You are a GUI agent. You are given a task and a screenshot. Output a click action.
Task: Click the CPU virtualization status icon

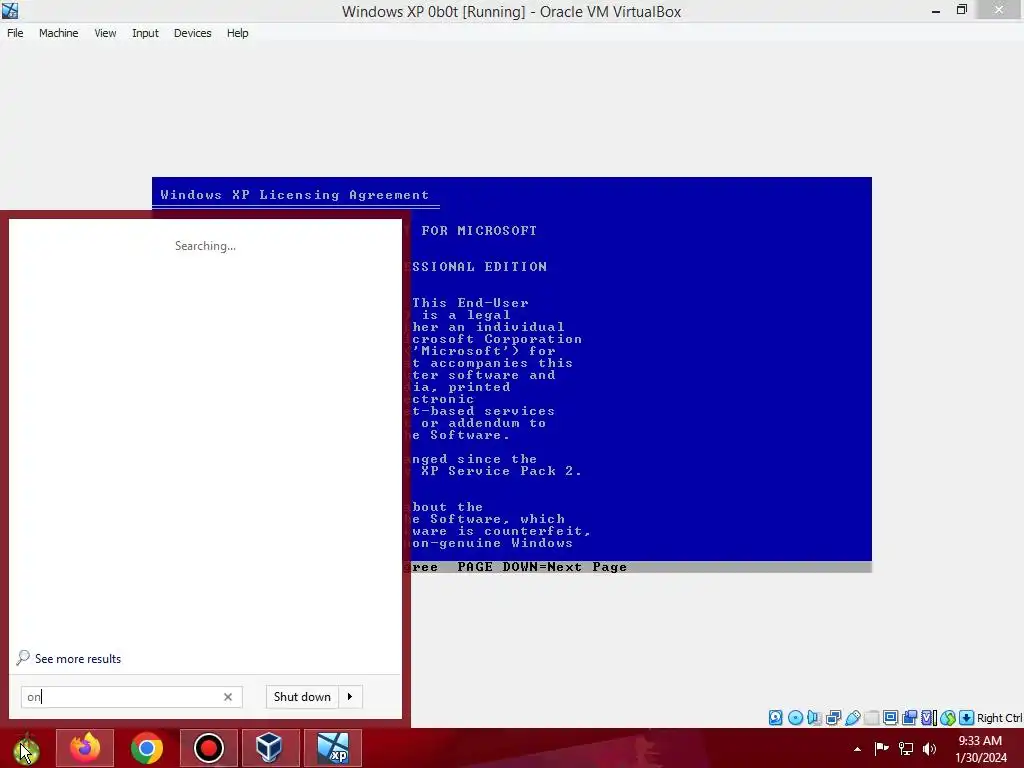928,718
